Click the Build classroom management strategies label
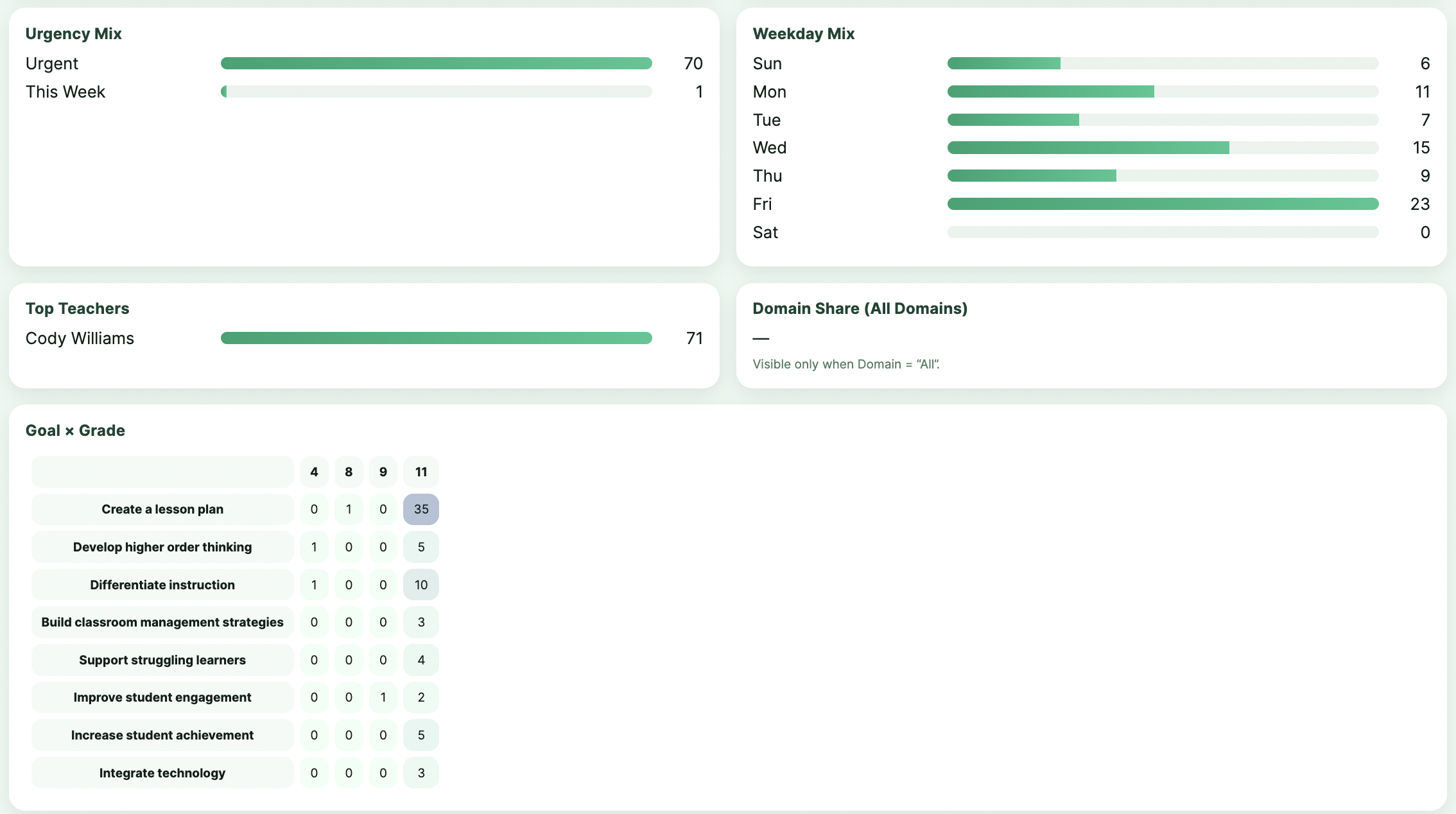This screenshot has height=814, width=1456. [x=162, y=622]
